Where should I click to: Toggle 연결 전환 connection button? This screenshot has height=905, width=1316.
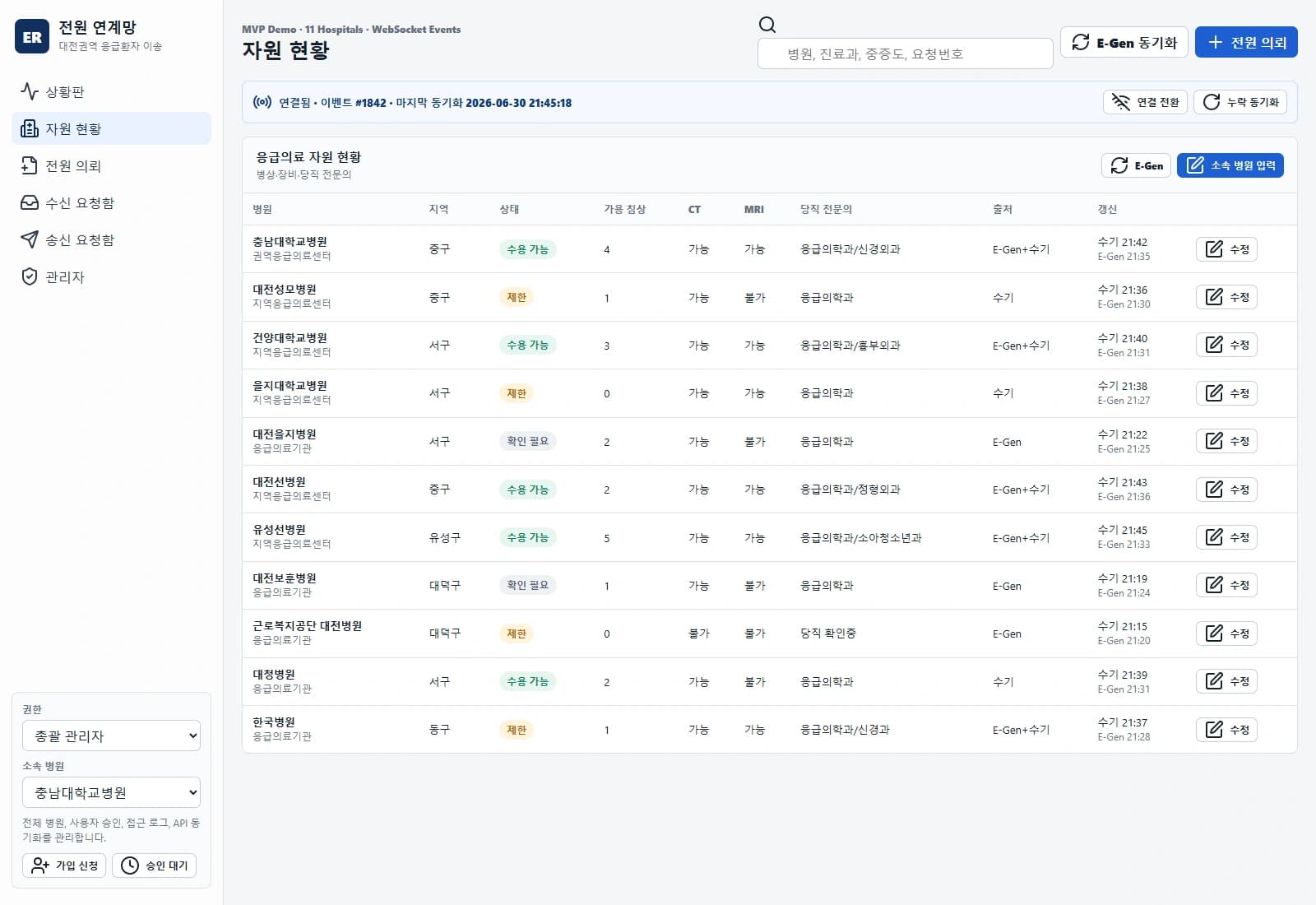(x=1145, y=102)
